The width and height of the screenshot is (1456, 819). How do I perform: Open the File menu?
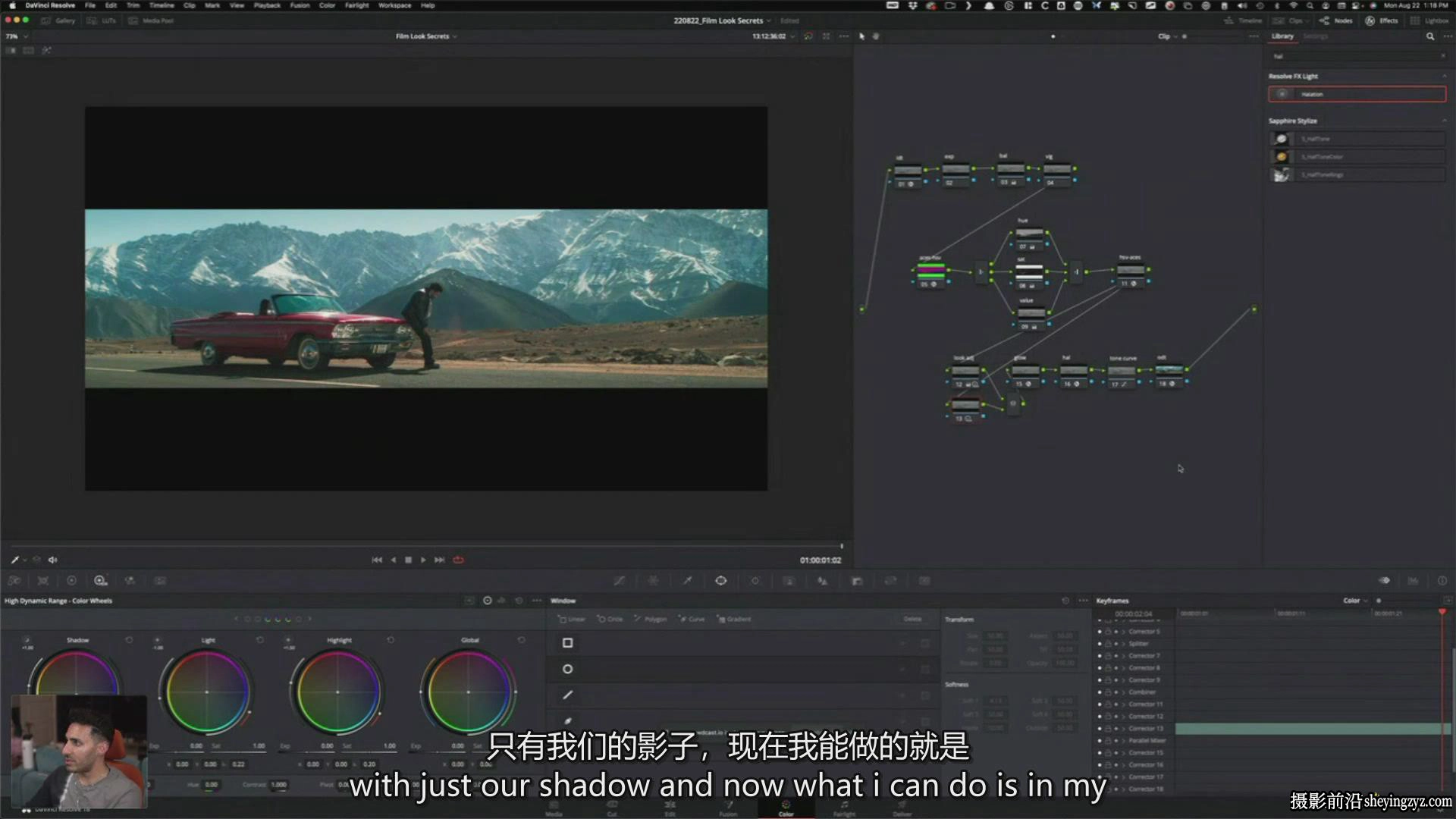click(90, 5)
